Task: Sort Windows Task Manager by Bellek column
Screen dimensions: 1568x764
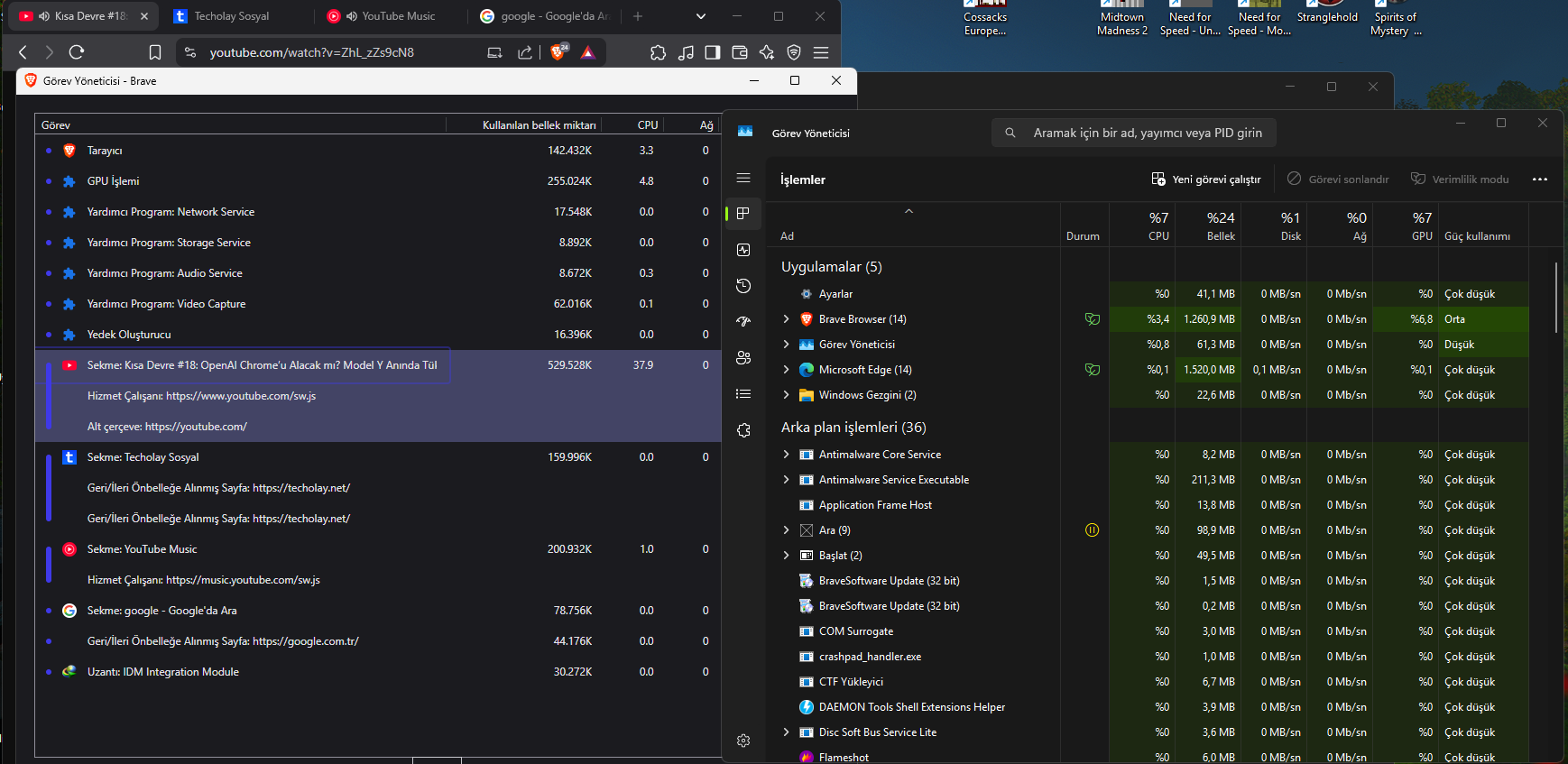Action: 1207,226
